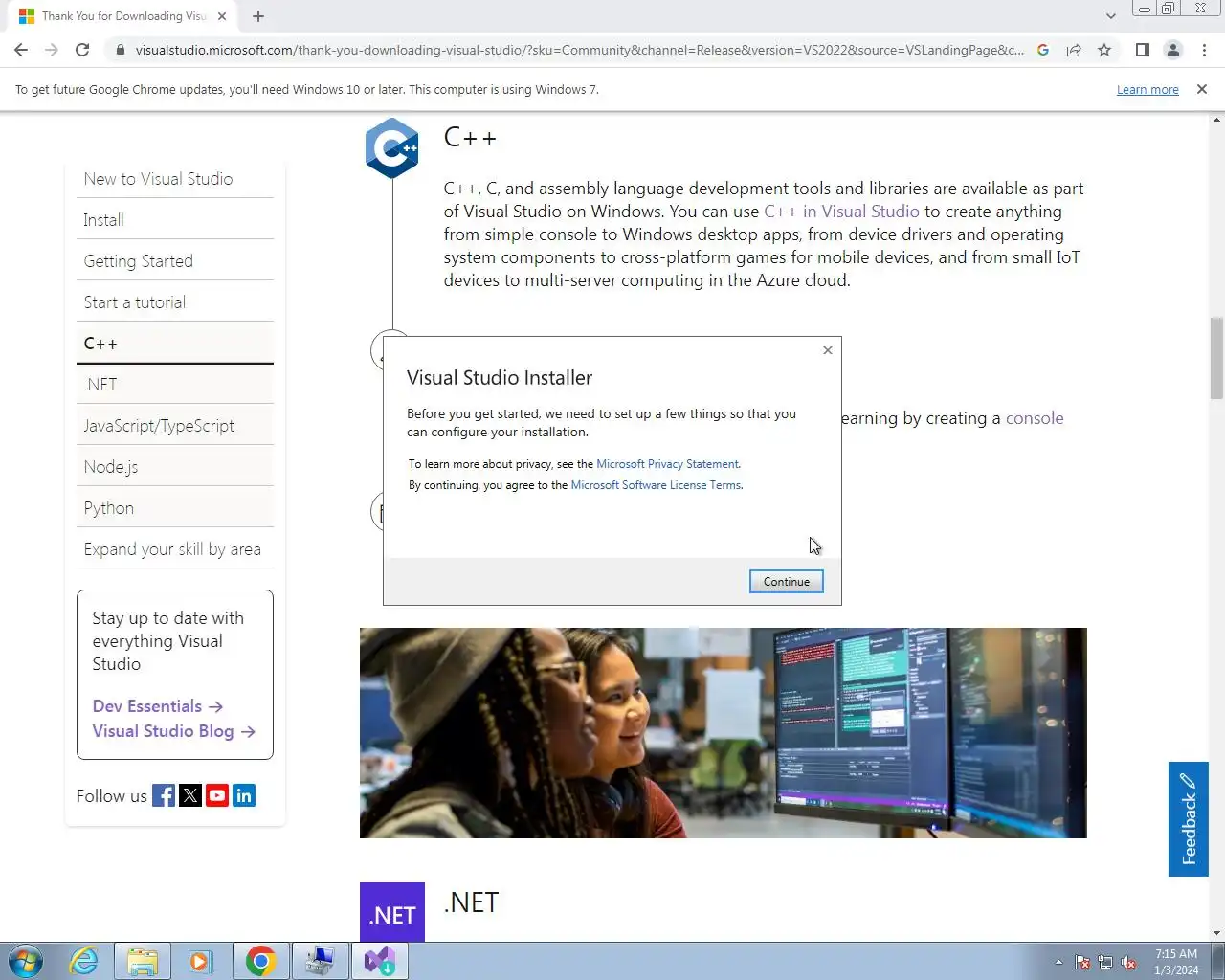This screenshot has width=1225, height=980.
Task: Click Continue in Visual Studio Installer dialog
Action: [786, 582]
